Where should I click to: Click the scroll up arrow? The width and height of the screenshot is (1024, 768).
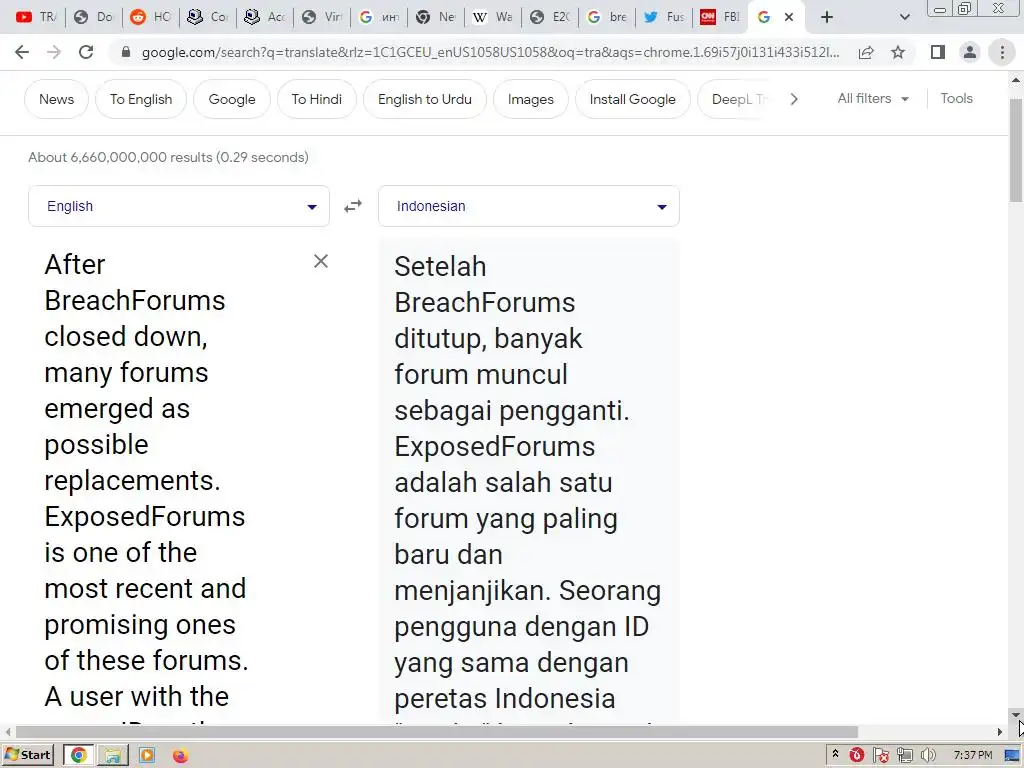click(1016, 80)
